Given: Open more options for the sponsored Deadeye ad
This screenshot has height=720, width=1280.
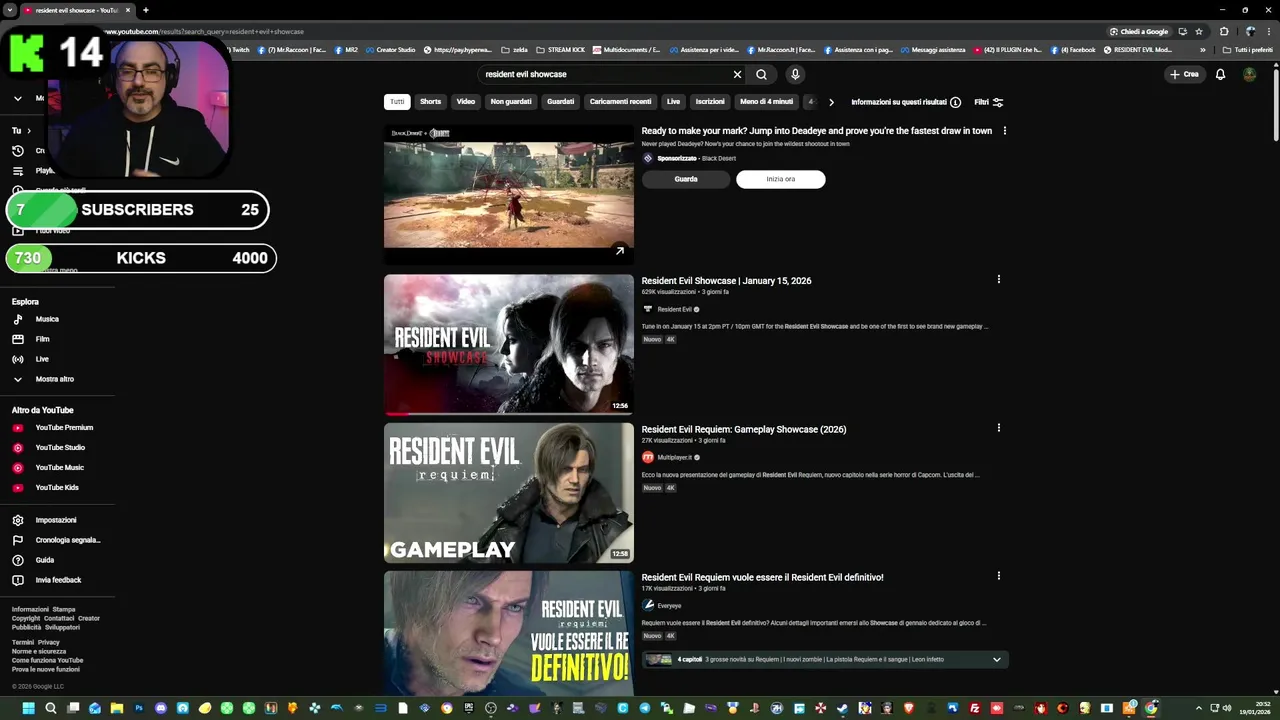Looking at the screenshot, I should point(1004,131).
